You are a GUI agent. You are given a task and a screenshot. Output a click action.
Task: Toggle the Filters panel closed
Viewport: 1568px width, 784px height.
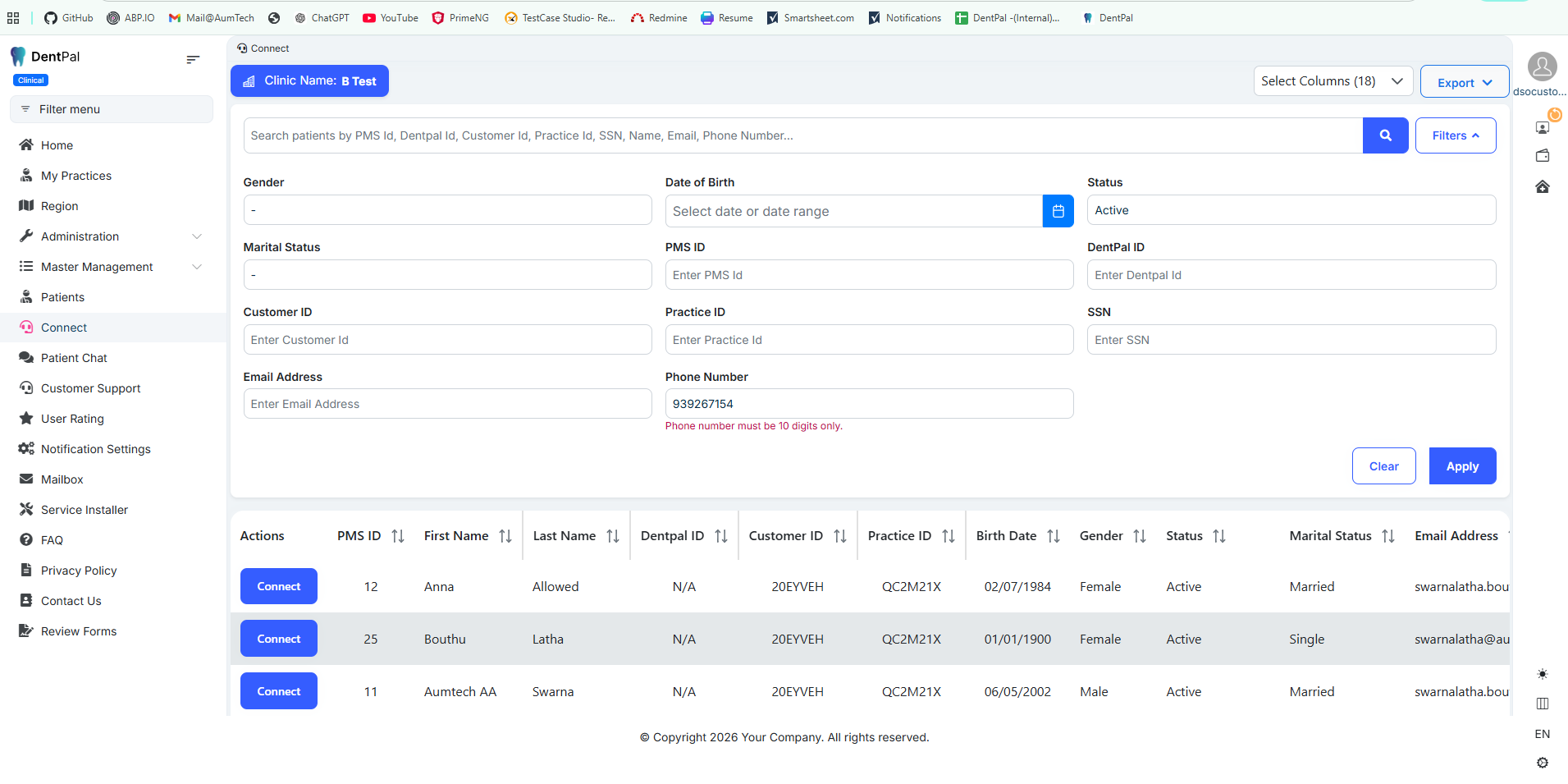click(1455, 135)
